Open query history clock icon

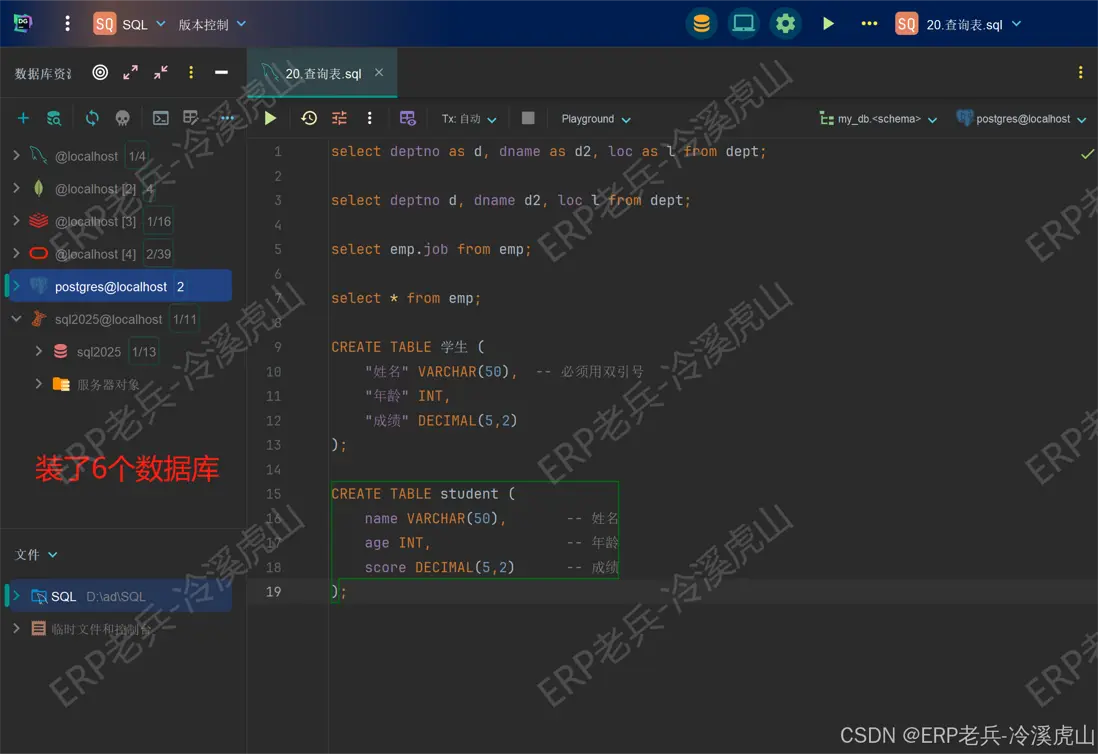tap(309, 118)
